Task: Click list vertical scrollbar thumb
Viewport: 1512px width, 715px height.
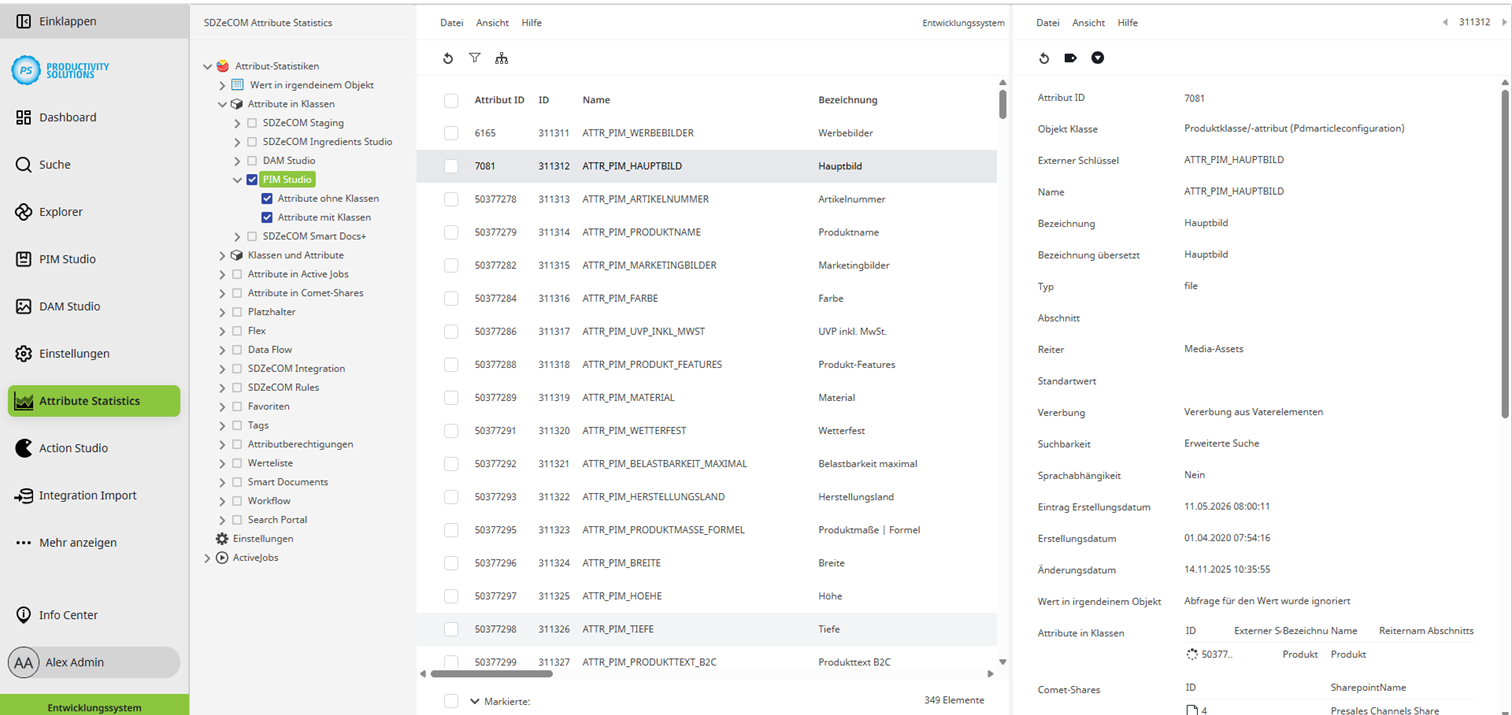Action: 1003,103
